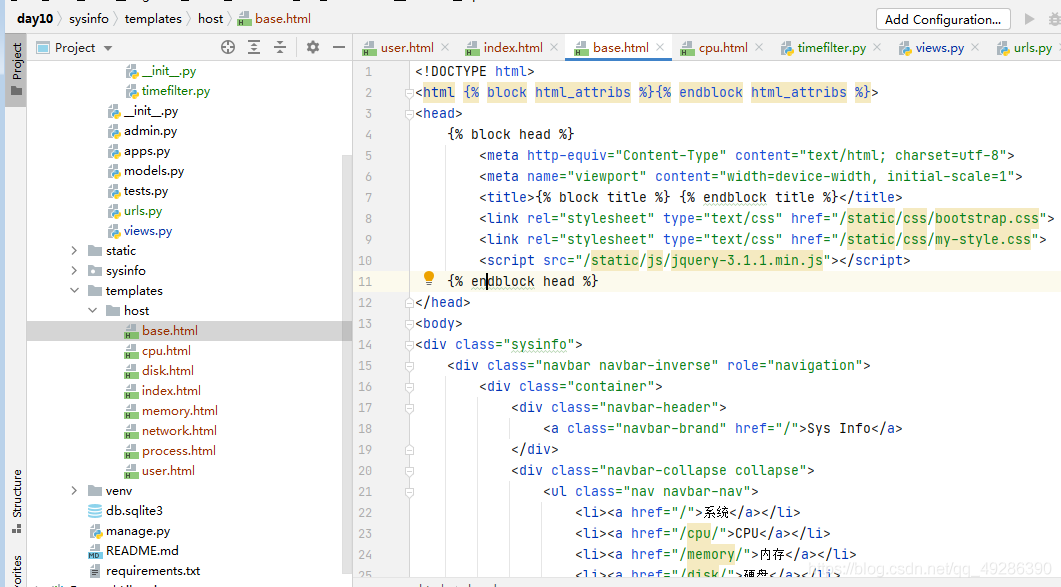Select user.html in project tree
The width and height of the screenshot is (1061, 587).
pyautogui.click(x=168, y=471)
